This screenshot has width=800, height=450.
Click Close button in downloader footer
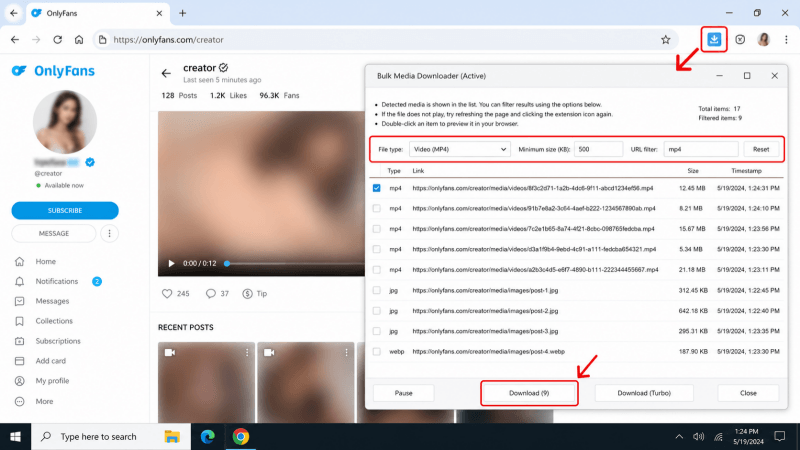coord(748,393)
